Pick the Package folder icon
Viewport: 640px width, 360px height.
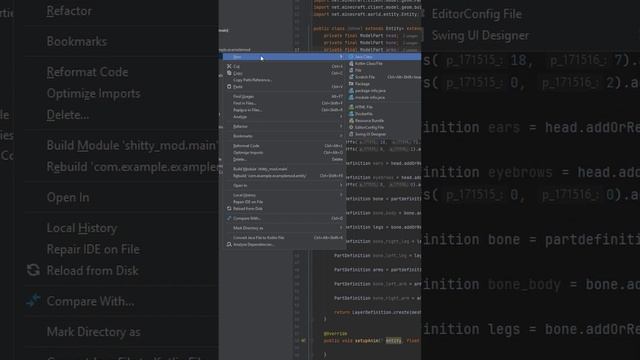pyautogui.click(x=351, y=84)
